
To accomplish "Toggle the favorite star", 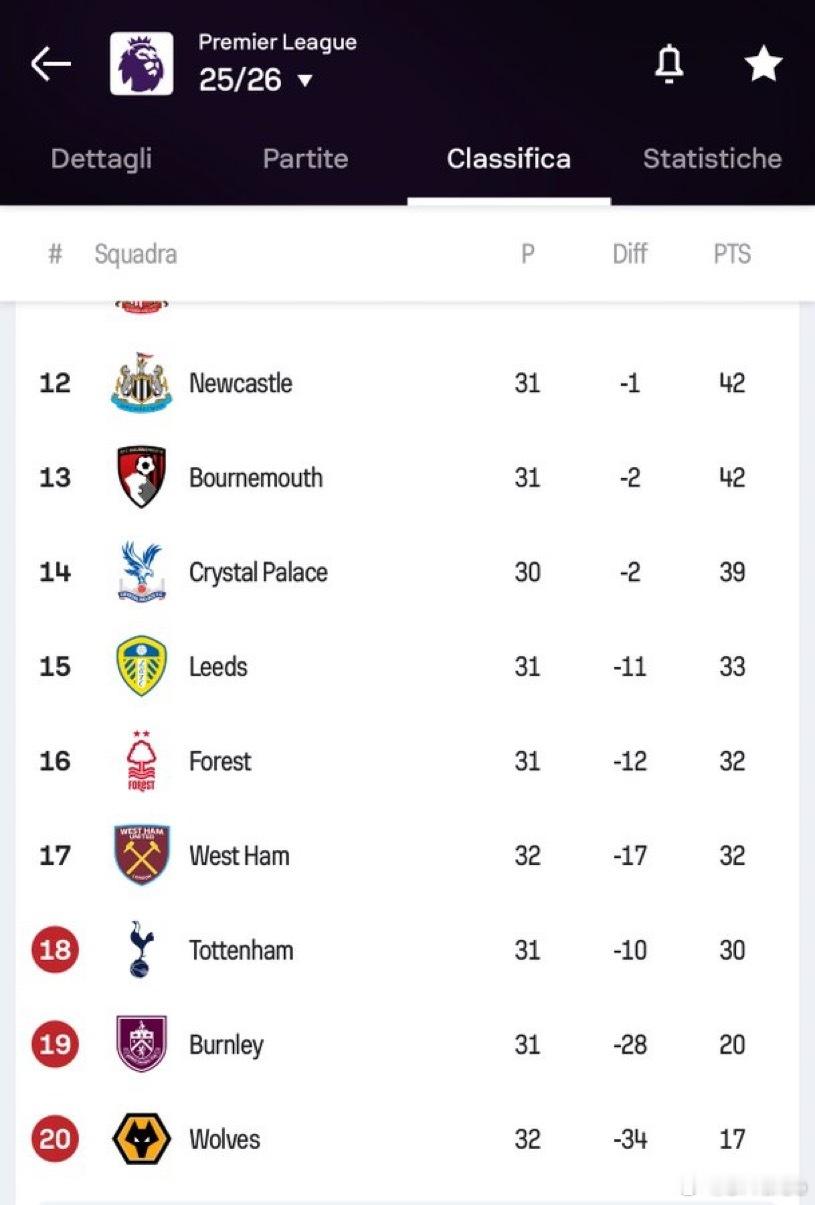I will 763,64.
